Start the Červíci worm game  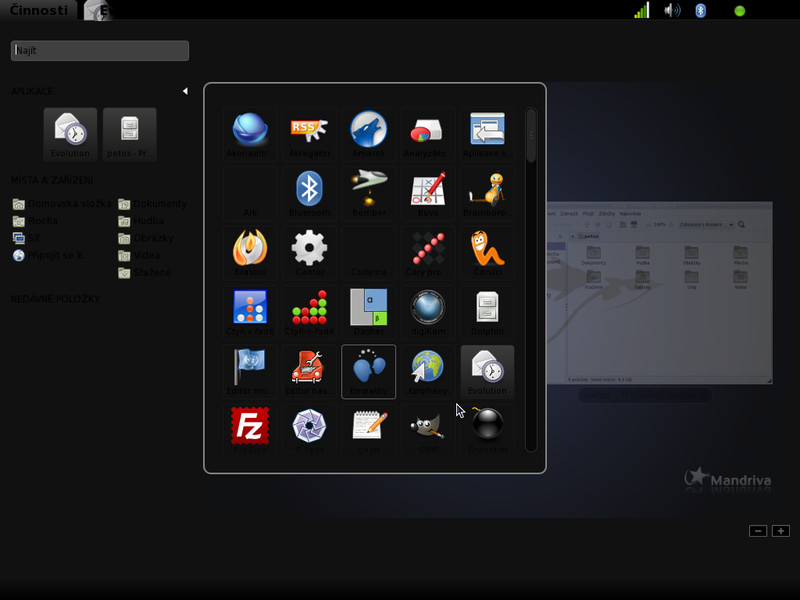[487, 253]
